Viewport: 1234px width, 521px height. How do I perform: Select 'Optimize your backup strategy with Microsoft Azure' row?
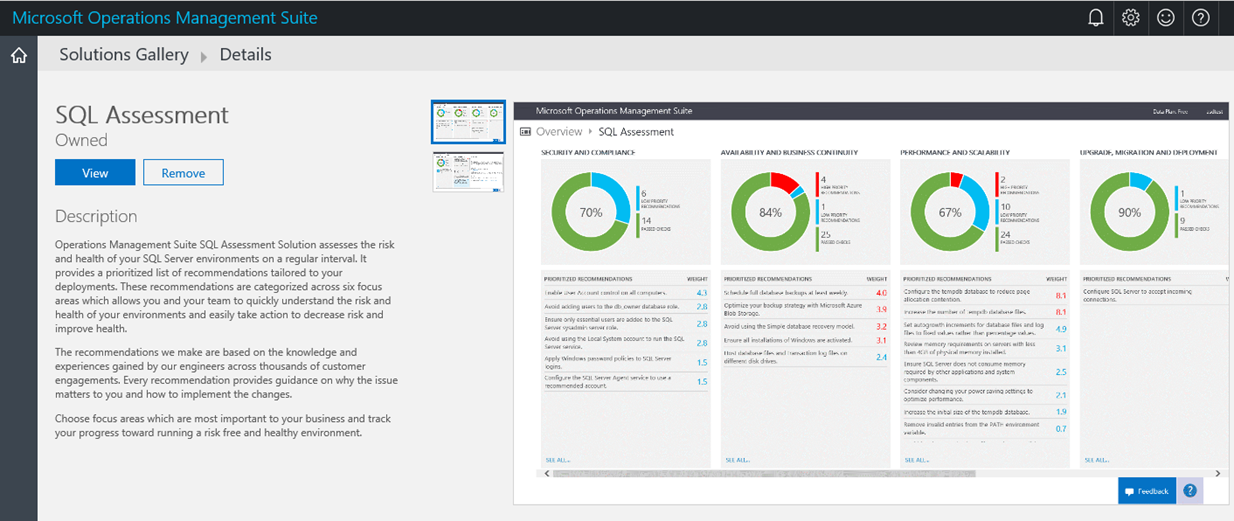(x=805, y=310)
